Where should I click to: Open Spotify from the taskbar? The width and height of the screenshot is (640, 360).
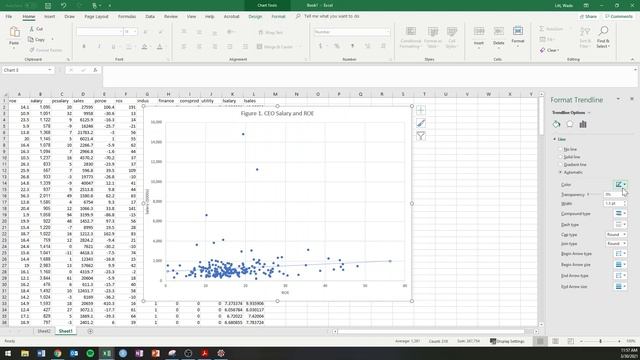click(x=90, y=353)
